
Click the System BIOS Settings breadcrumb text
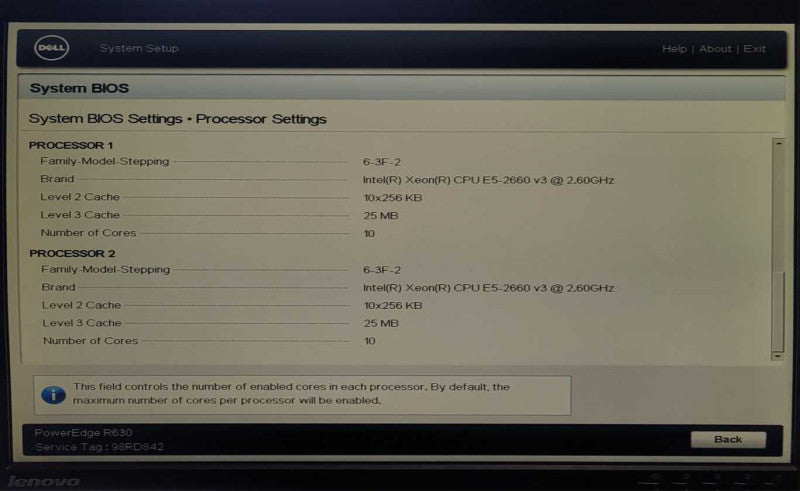point(106,118)
